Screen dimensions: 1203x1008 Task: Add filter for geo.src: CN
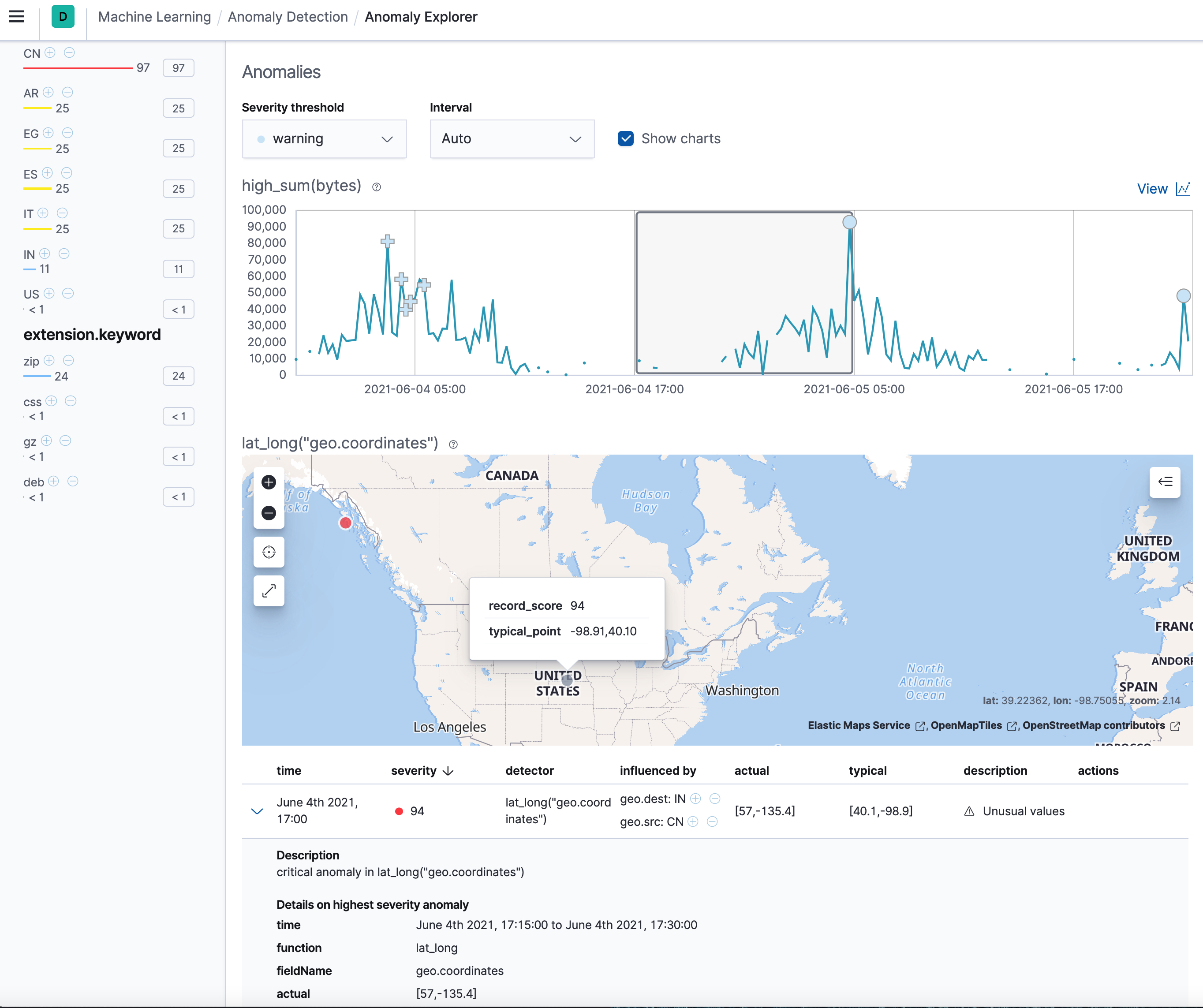coord(693,821)
